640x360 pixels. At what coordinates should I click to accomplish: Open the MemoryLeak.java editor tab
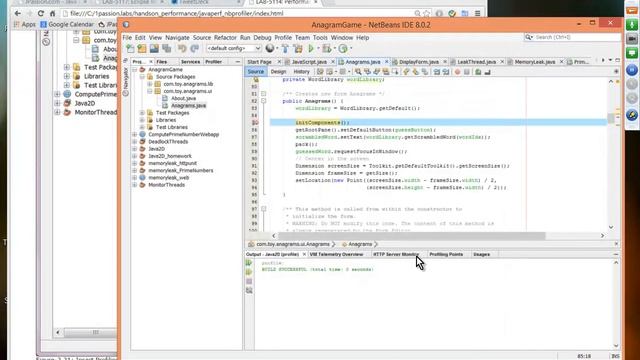pos(534,62)
